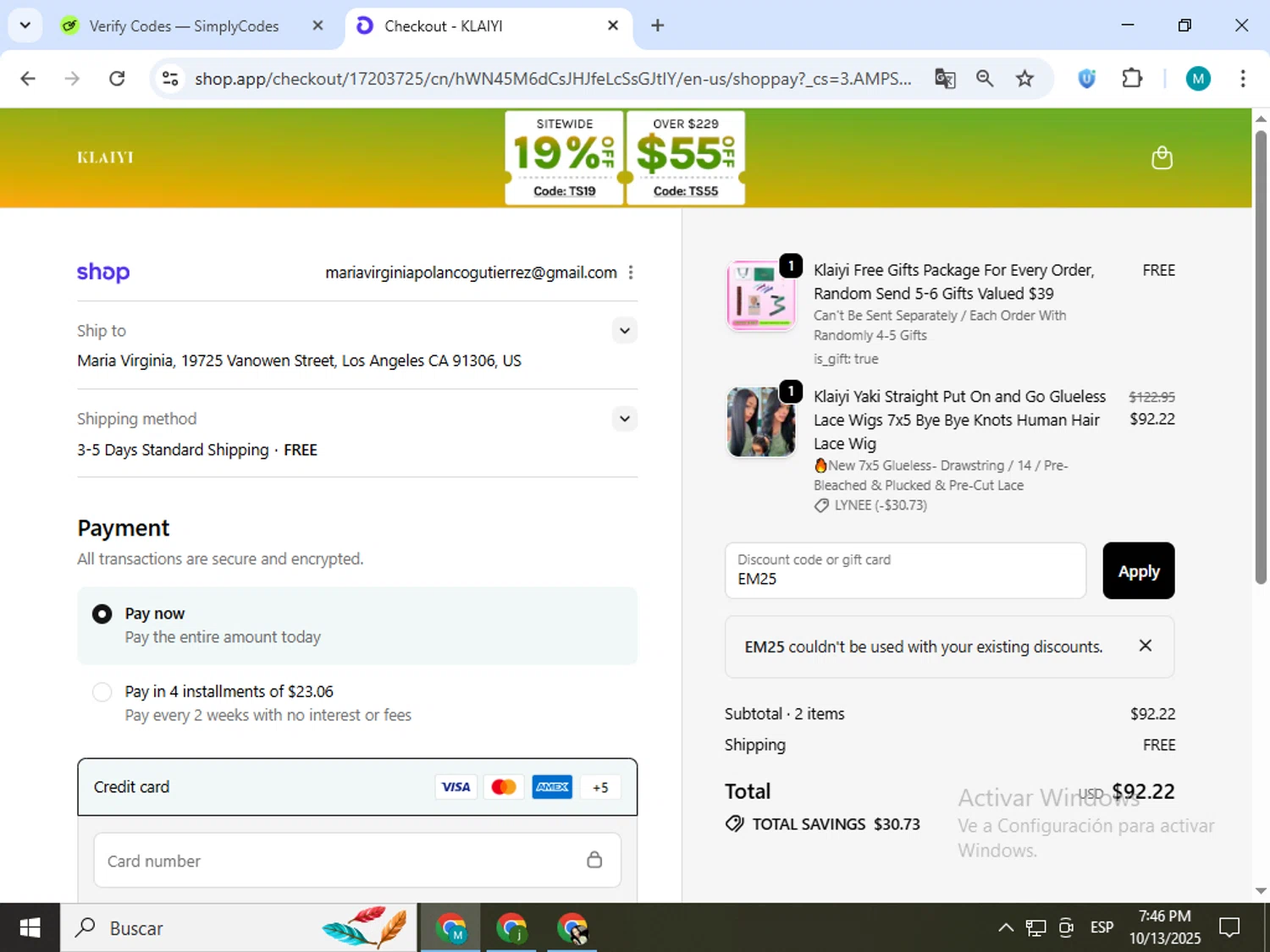Click the 19% off TS19 coupon banner
The image size is (1270, 952).
click(x=565, y=157)
